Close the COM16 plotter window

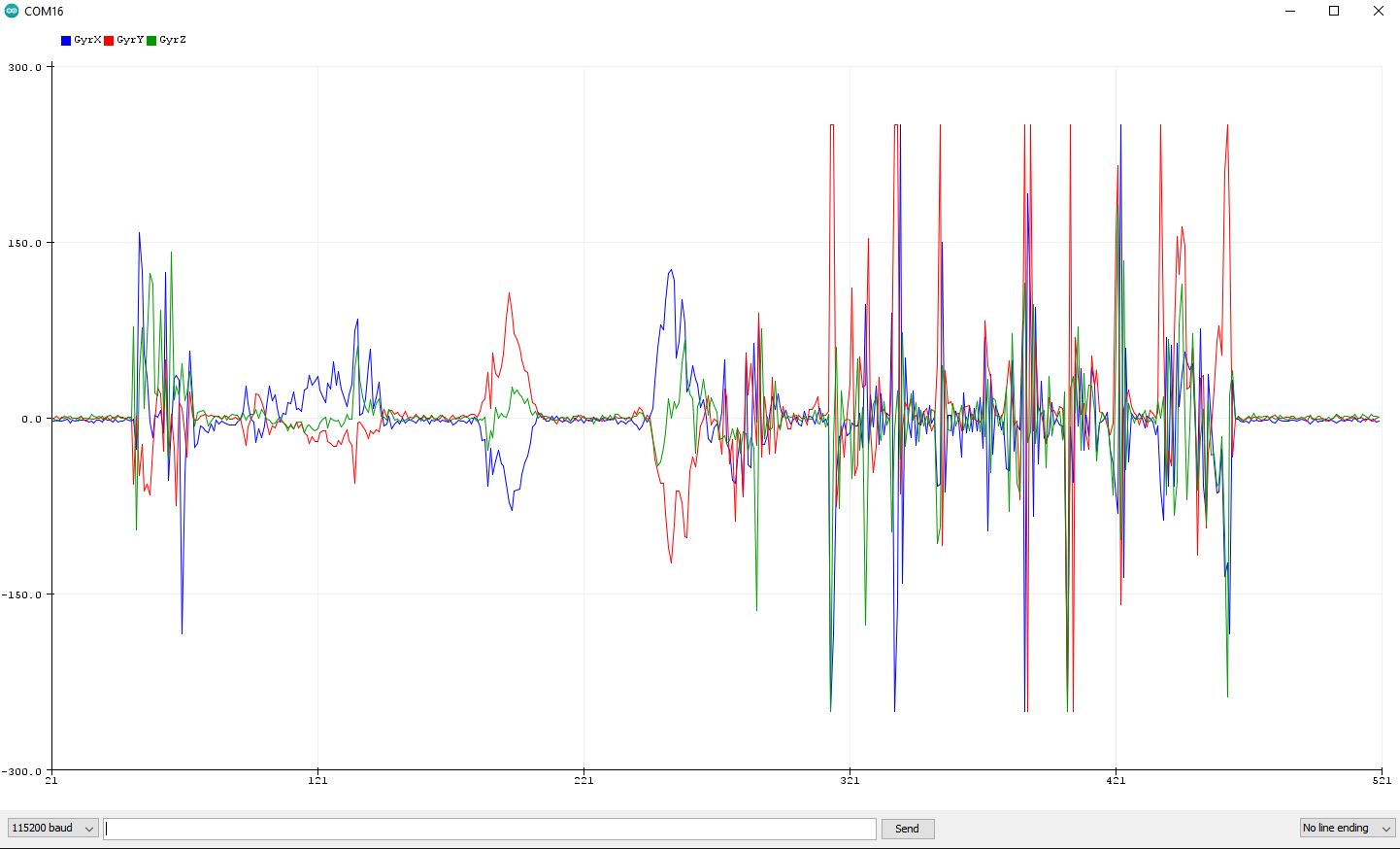point(1379,12)
